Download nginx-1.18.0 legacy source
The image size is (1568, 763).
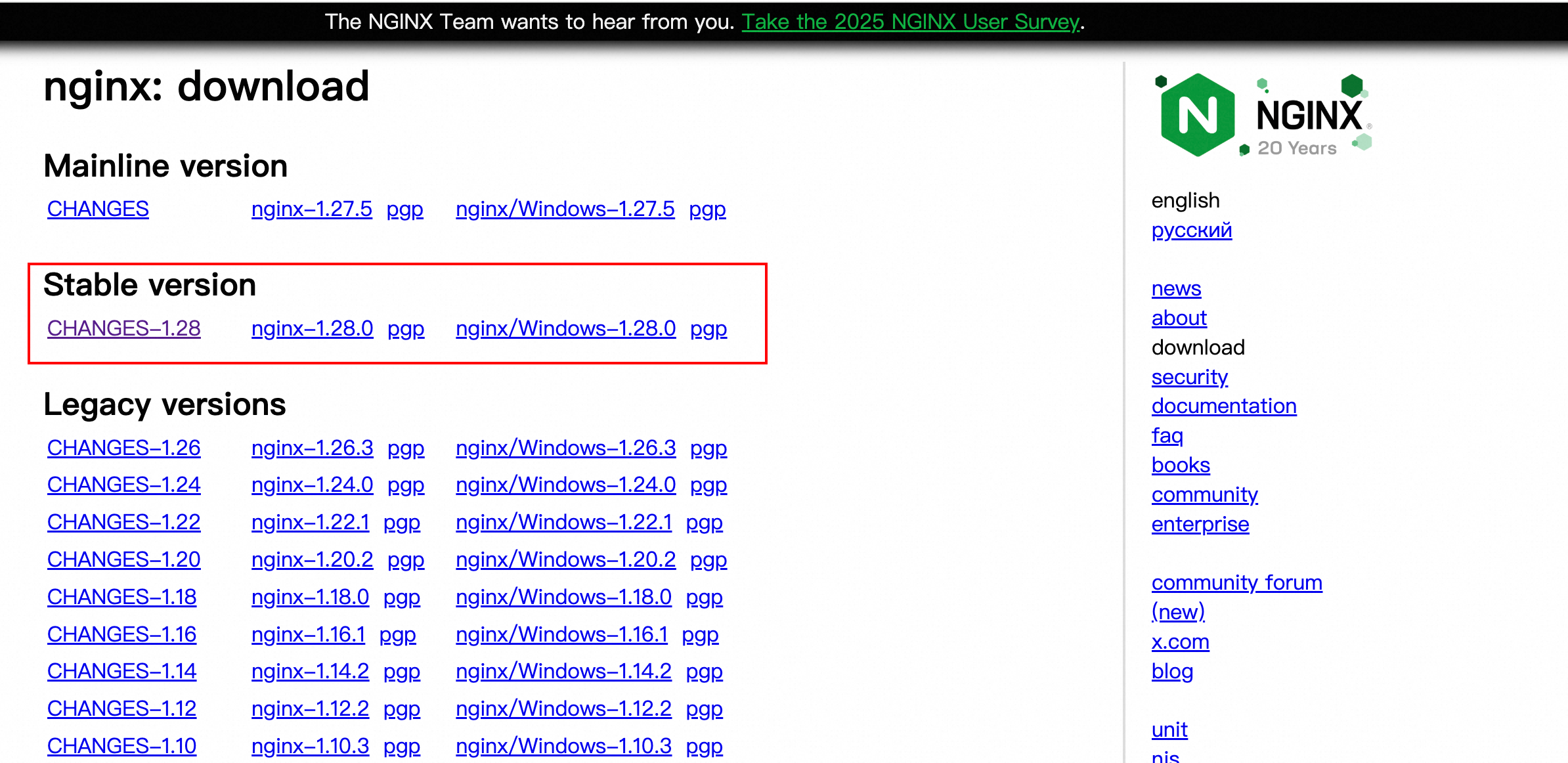(310, 597)
